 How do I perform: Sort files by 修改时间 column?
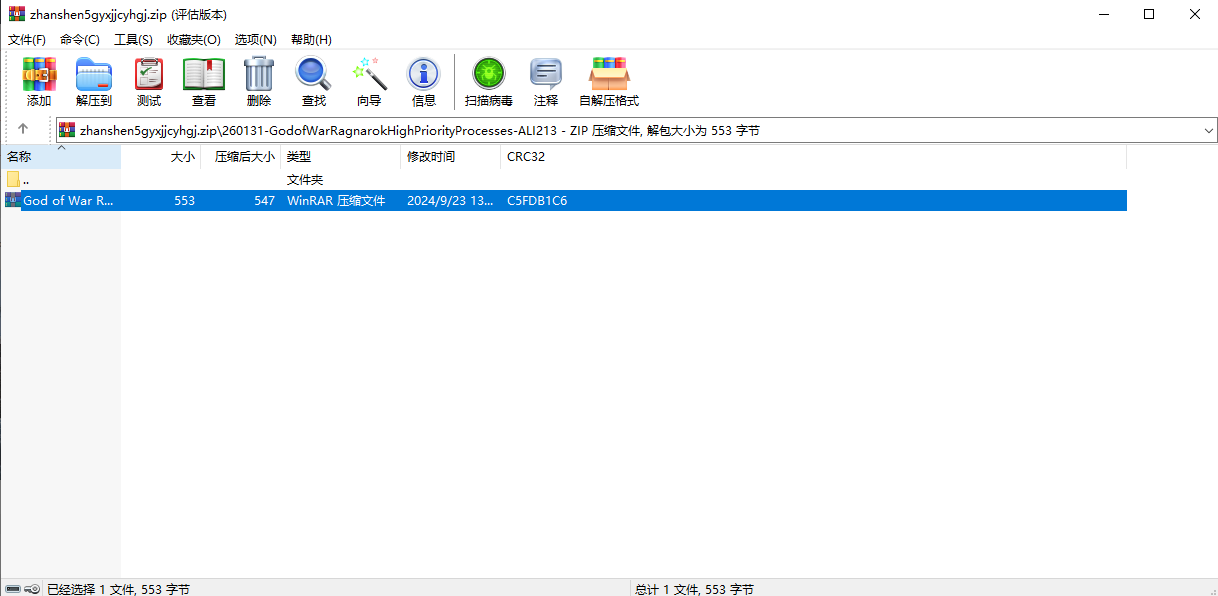point(431,157)
